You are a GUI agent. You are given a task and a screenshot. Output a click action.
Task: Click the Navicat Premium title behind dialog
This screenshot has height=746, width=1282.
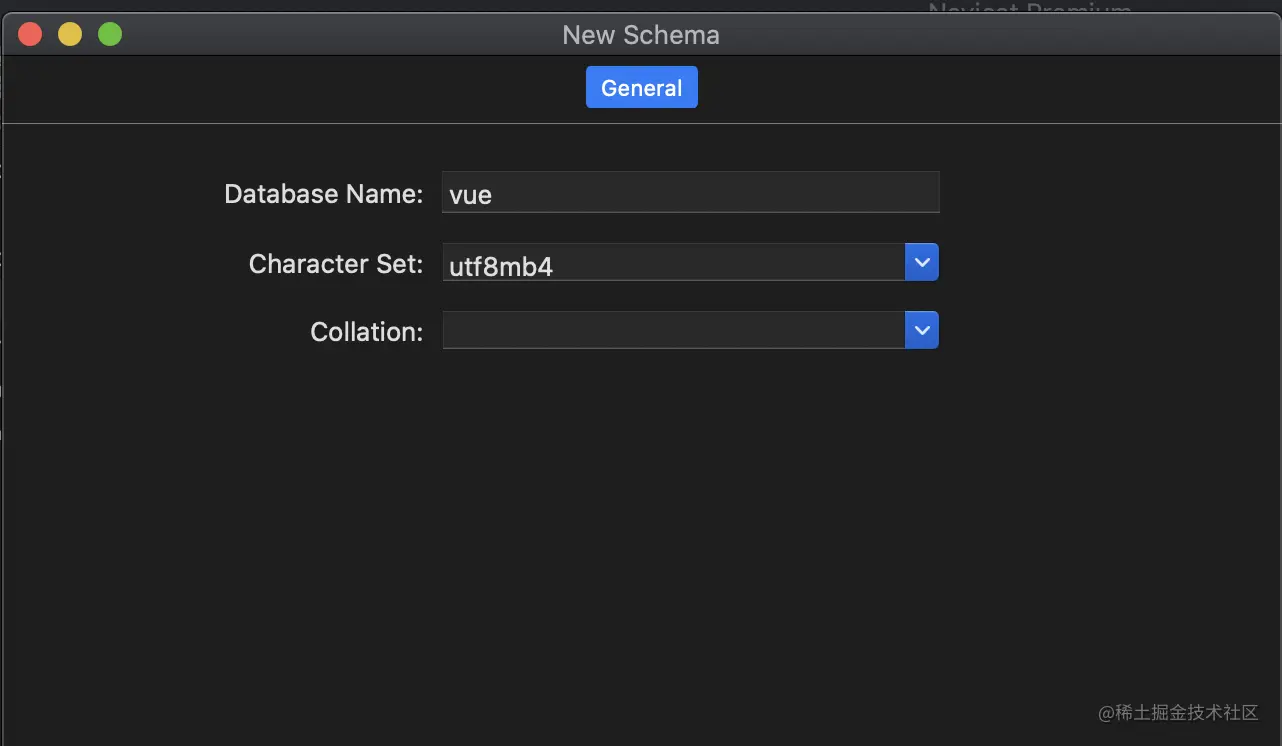tap(1030, 10)
